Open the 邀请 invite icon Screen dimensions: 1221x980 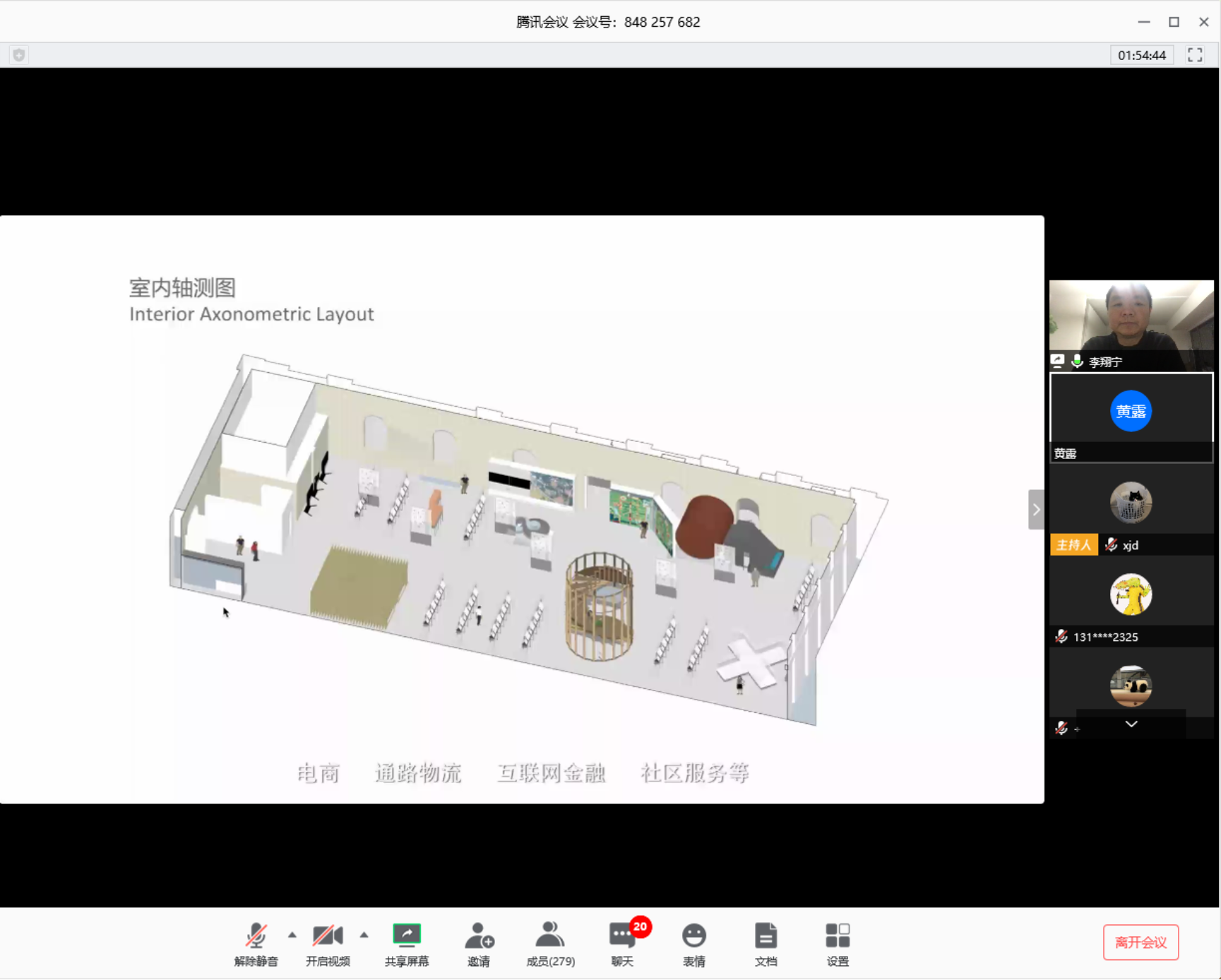pyautogui.click(x=479, y=943)
